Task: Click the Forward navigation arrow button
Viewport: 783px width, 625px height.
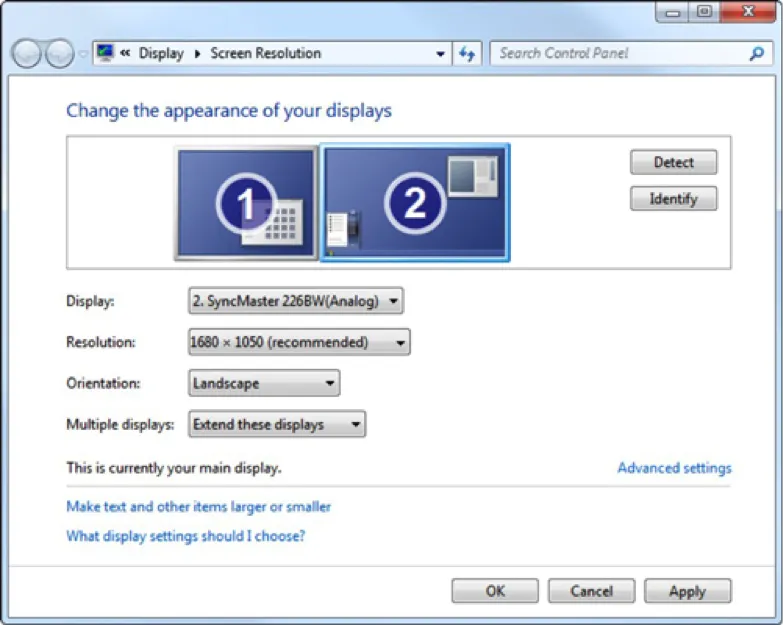Action: [x=59, y=54]
